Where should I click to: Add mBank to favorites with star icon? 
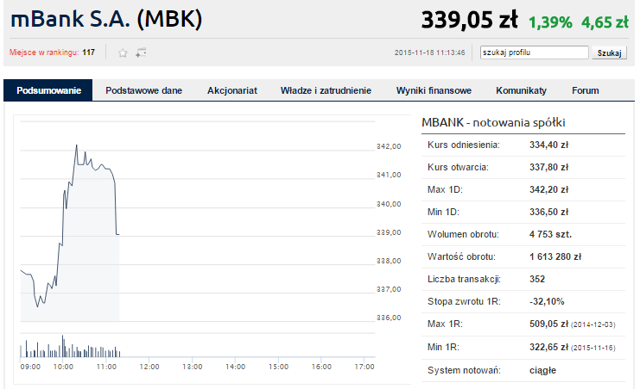pyautogui.click(x=123, y=53)
